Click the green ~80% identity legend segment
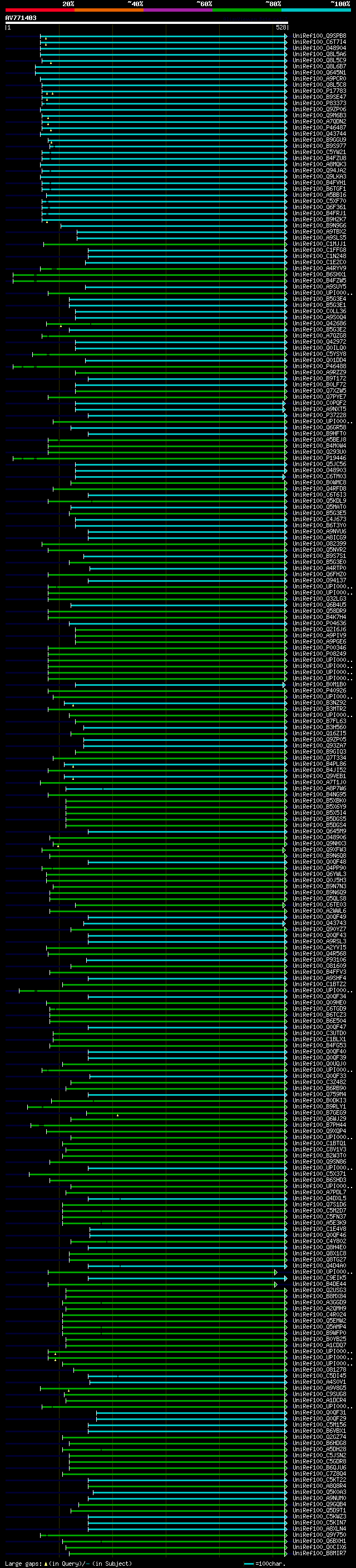 [247, 10]
